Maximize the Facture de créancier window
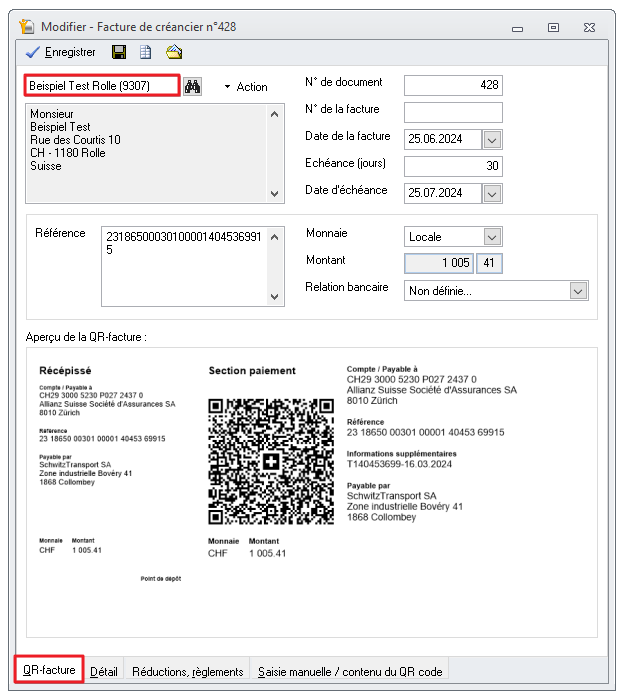 coord(553,28)
